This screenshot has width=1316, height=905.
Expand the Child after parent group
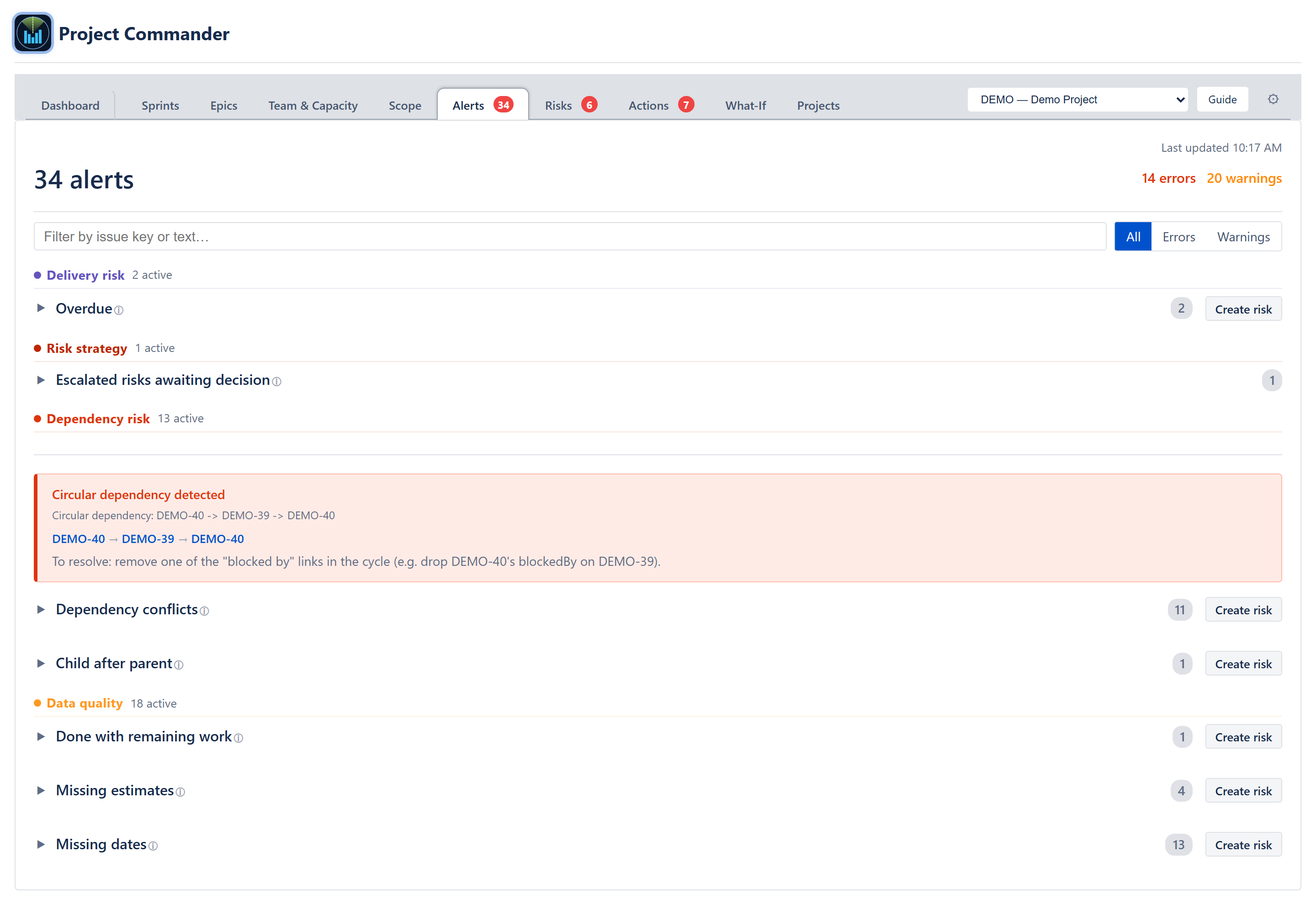coord(41,663)
